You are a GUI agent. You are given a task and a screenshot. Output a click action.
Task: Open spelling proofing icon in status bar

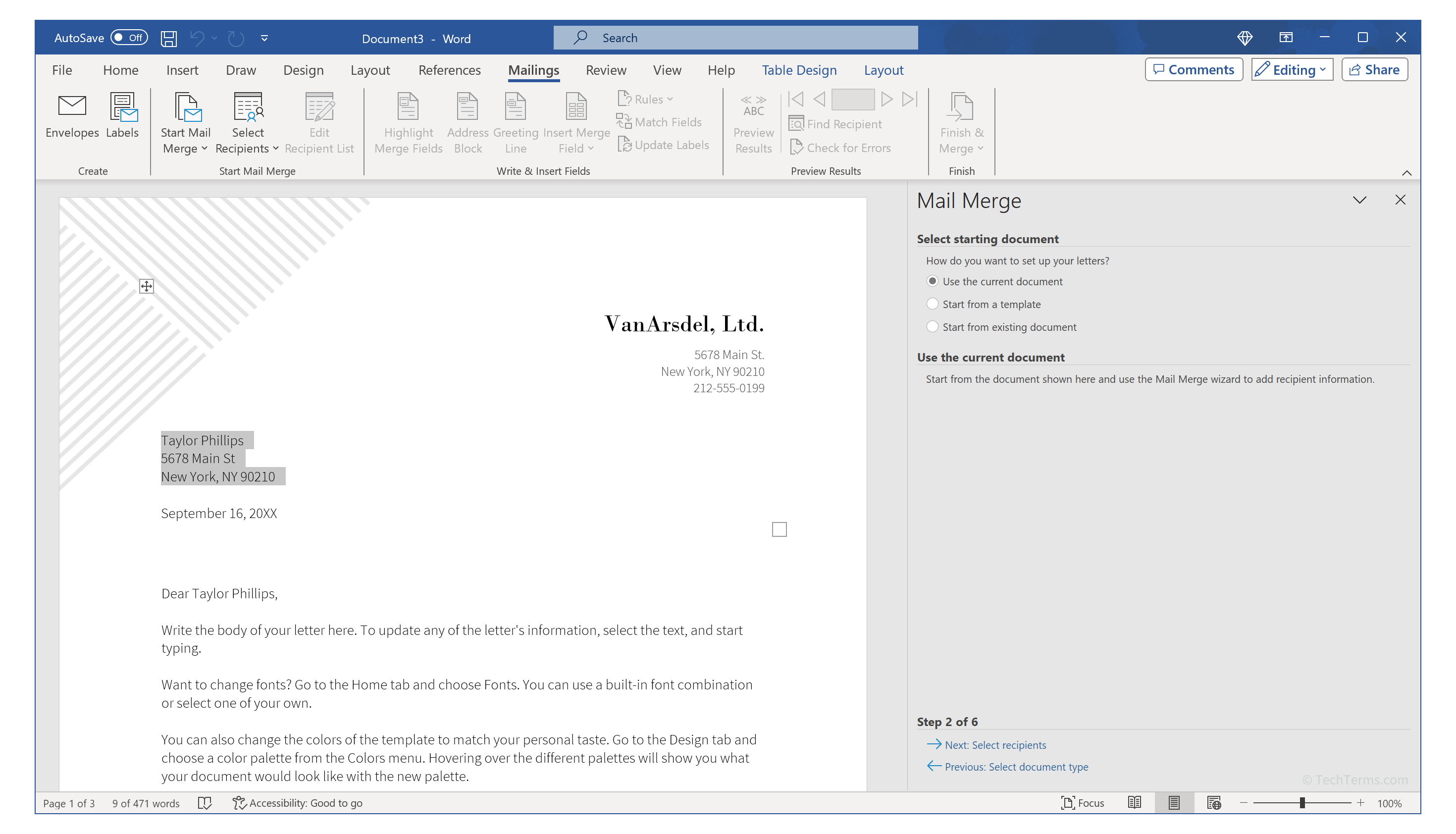[x=205, y=803]
